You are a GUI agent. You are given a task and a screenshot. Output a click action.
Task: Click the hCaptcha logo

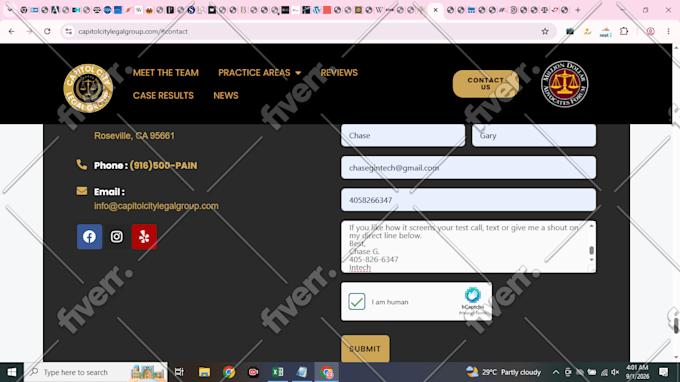pos(473,295)
